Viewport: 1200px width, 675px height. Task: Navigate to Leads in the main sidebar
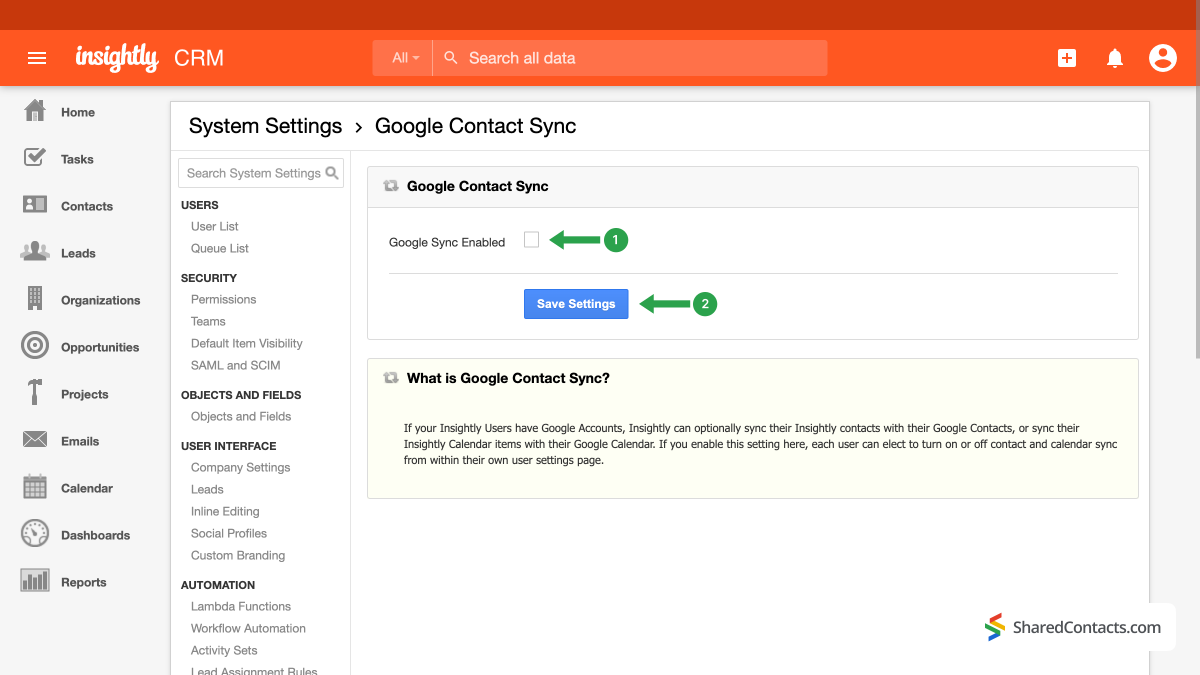(78, 253)
